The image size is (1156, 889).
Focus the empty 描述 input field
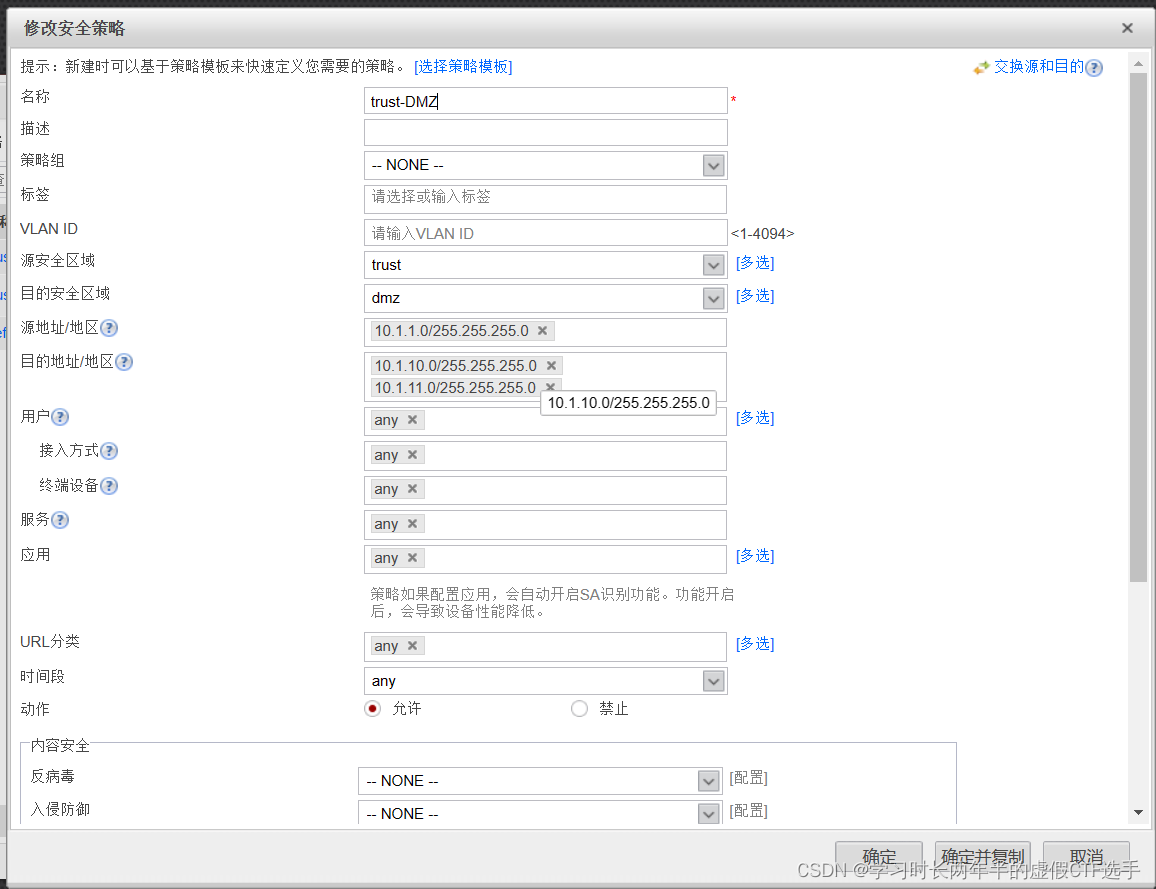(x=546, y=133)
